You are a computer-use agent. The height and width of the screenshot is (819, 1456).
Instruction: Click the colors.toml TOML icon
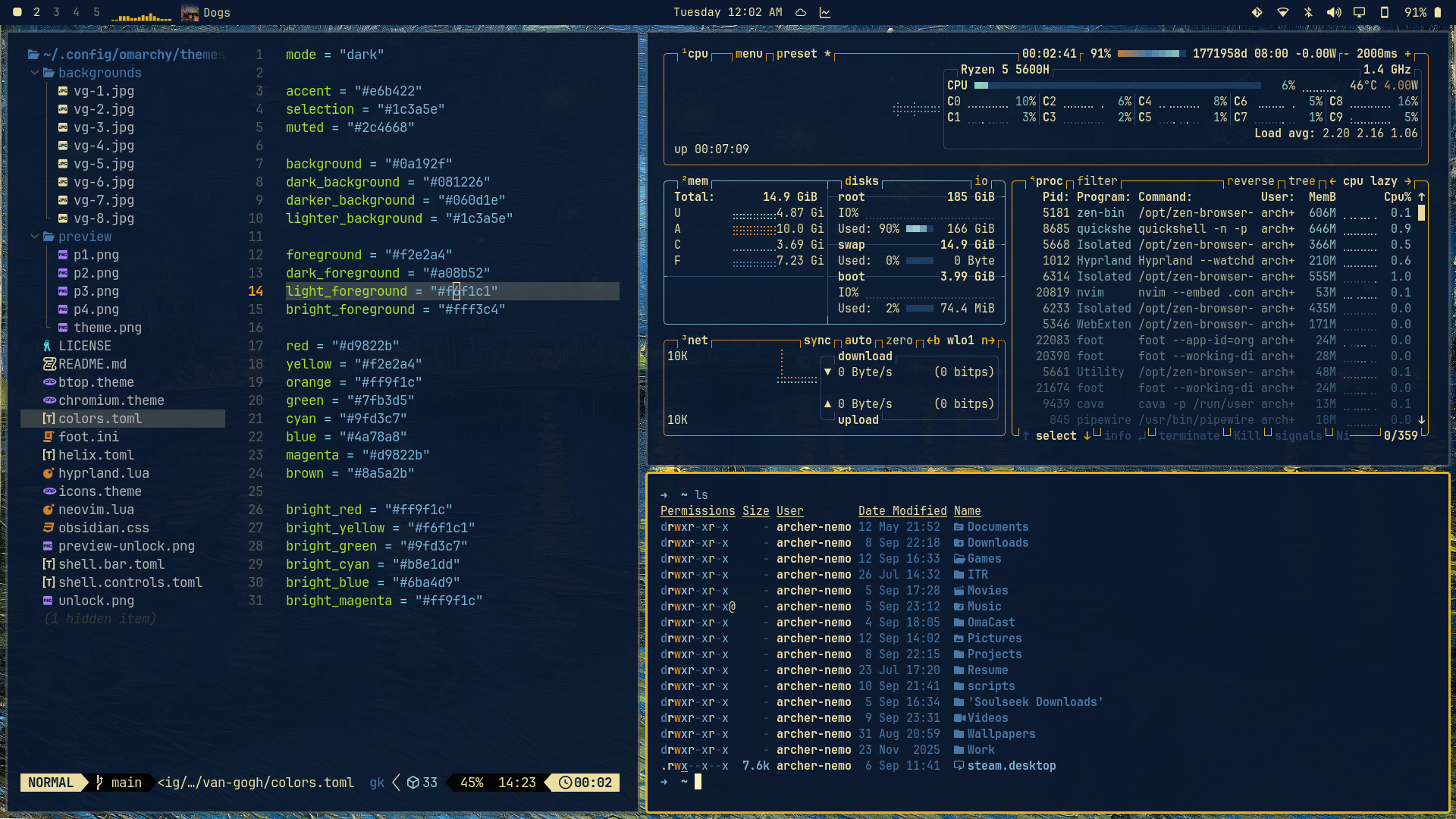[49, 419]
